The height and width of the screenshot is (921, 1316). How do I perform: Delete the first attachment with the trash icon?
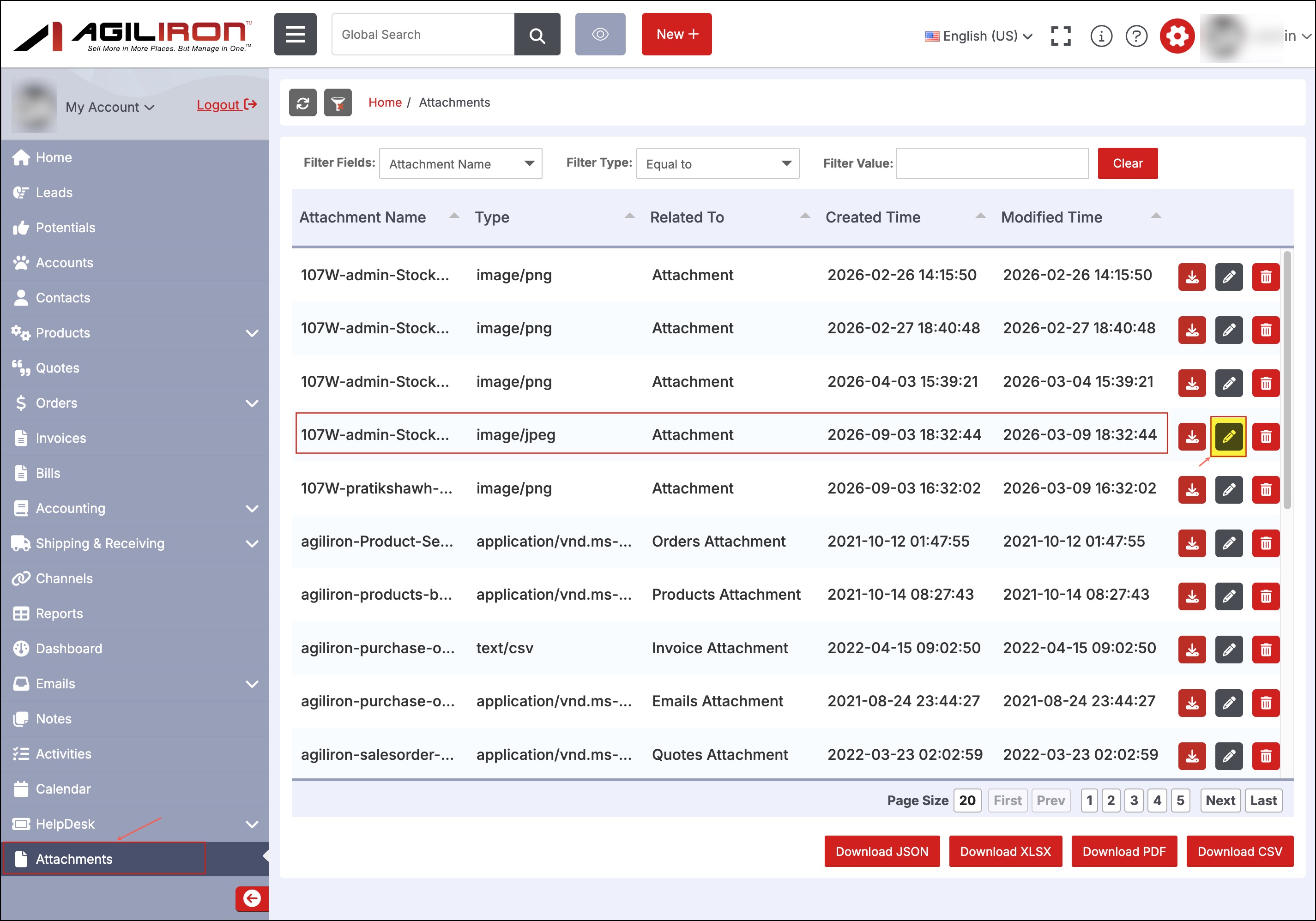coord(1266,277)
